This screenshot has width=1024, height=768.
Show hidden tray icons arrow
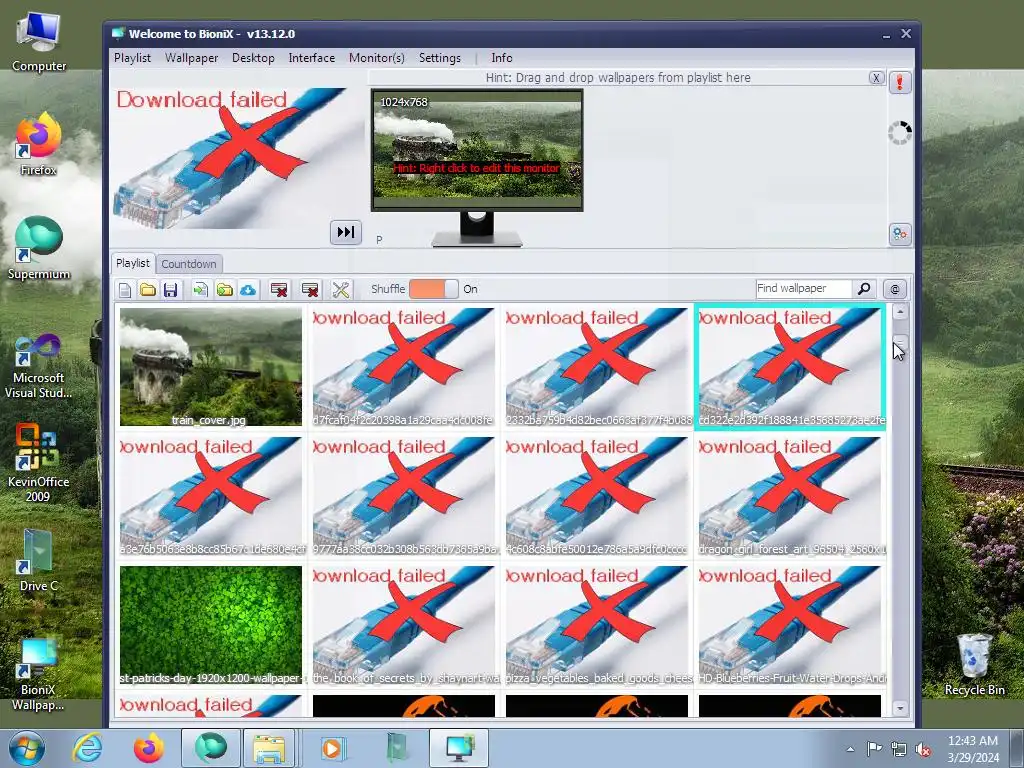coord(850,749)
